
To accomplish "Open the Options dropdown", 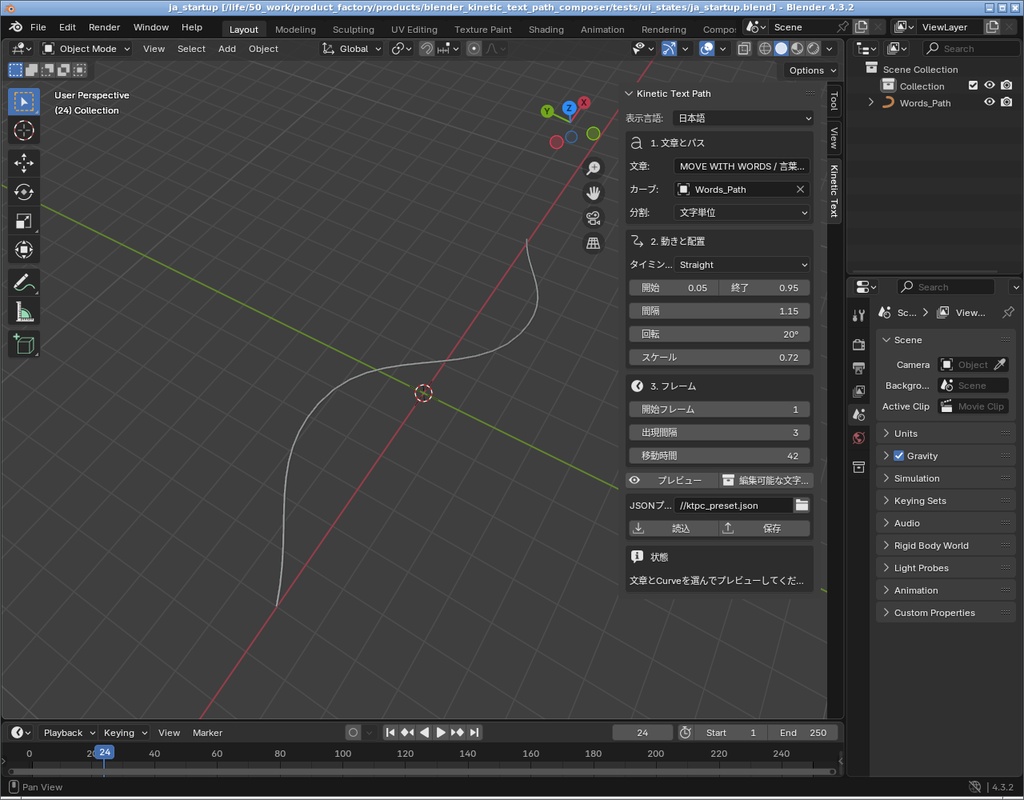I will (x=812, y=71).
